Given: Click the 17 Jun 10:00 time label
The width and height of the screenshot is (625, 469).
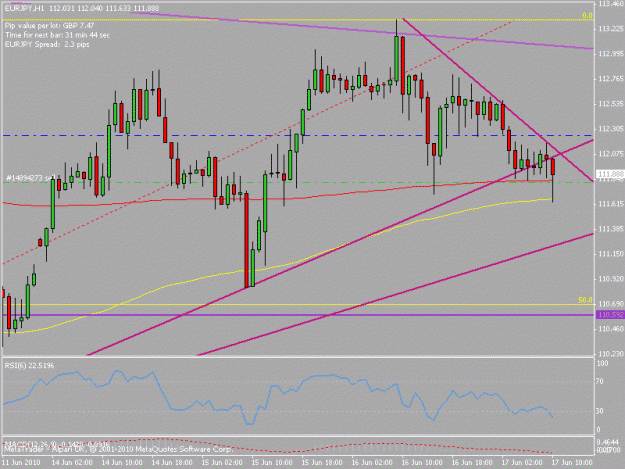Looking at the screenshot, I should (571, 463).
